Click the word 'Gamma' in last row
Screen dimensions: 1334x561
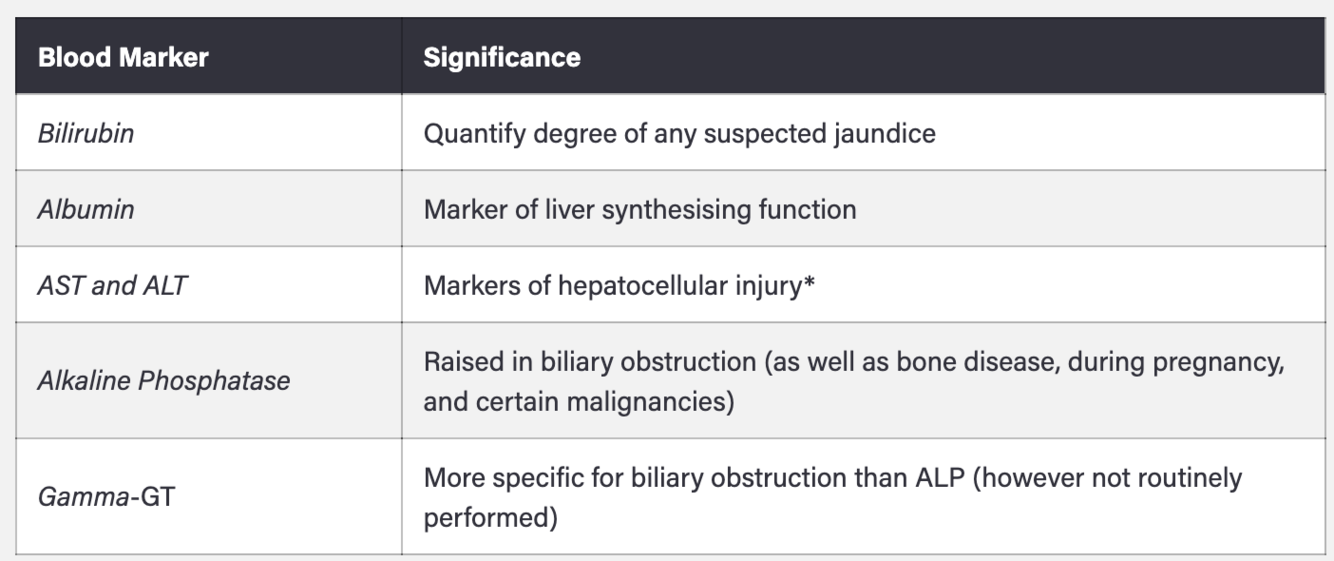click(84, 496)
